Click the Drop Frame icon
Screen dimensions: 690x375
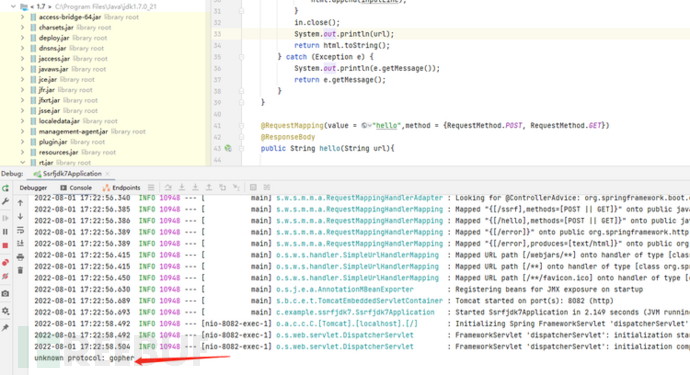point(223,188)
